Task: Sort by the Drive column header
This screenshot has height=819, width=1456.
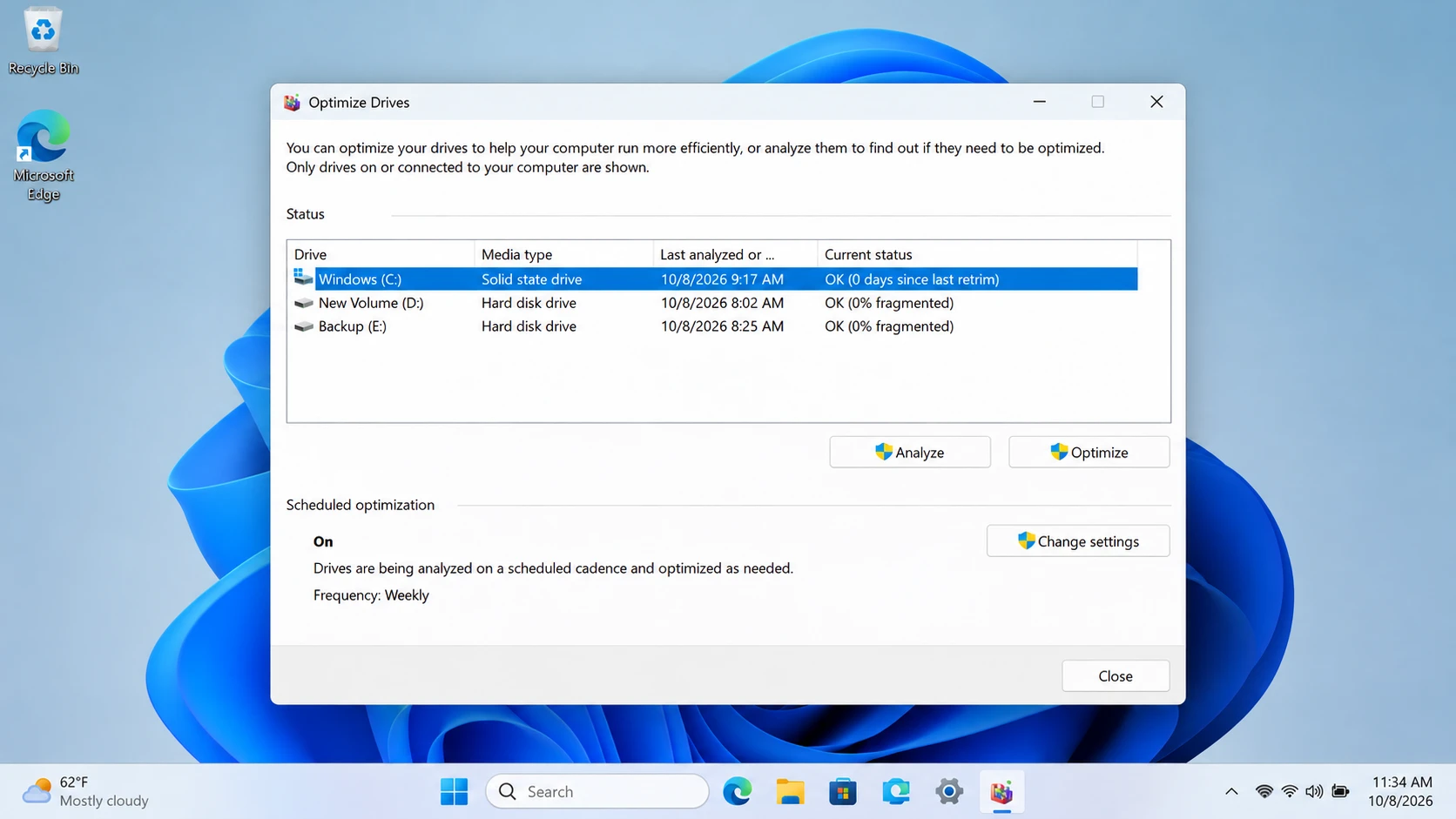Action: [x=381, y=254]
